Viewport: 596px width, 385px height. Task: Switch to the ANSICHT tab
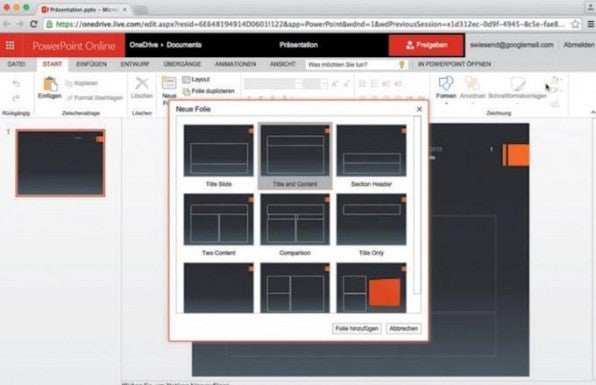283,64
